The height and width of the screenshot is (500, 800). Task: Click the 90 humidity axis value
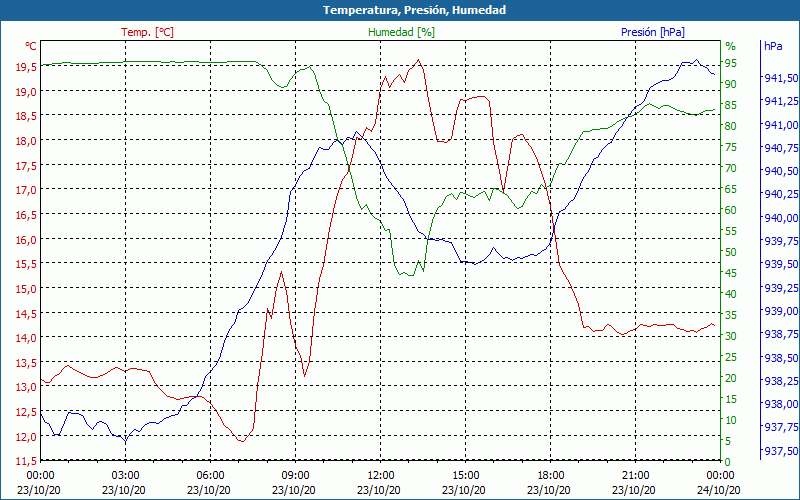click(x=731, y=84)
